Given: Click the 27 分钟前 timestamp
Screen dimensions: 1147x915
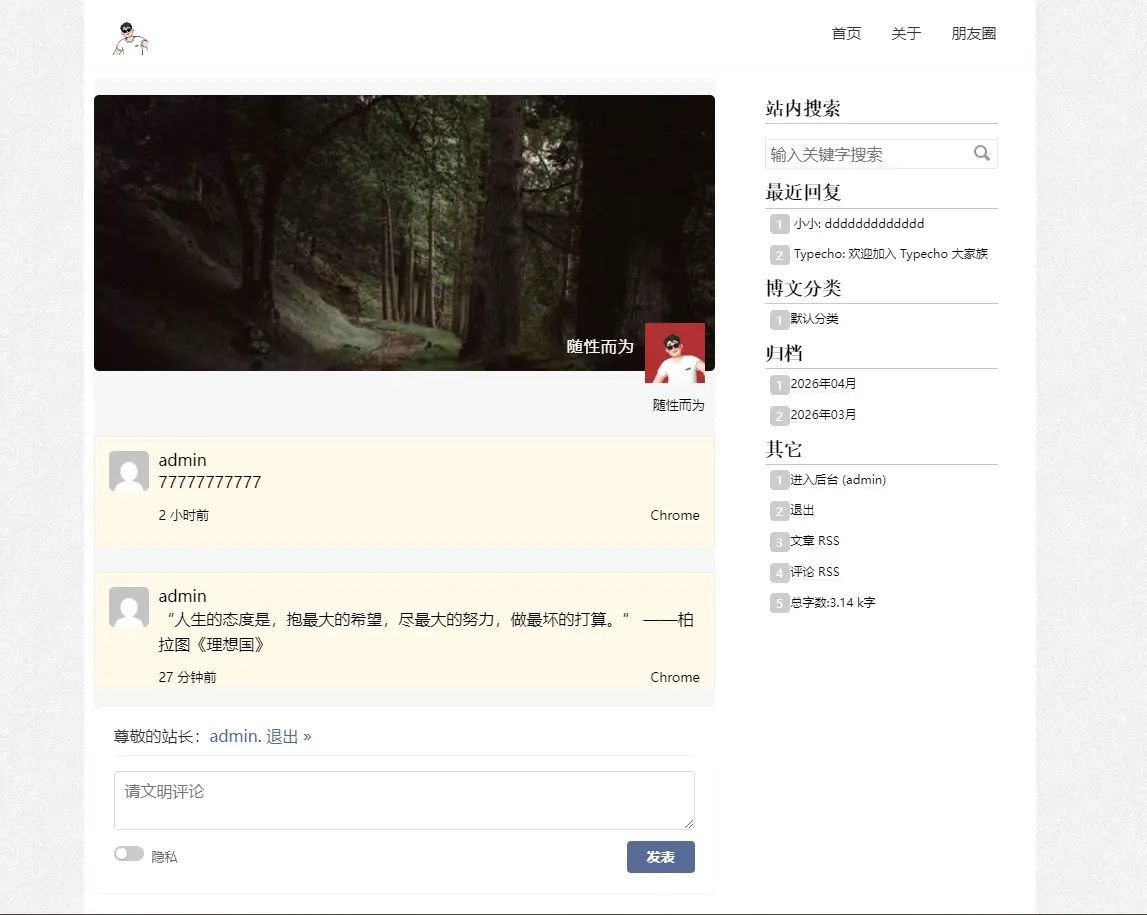Looking at the screenshot, I should click(x=187, y=677).
